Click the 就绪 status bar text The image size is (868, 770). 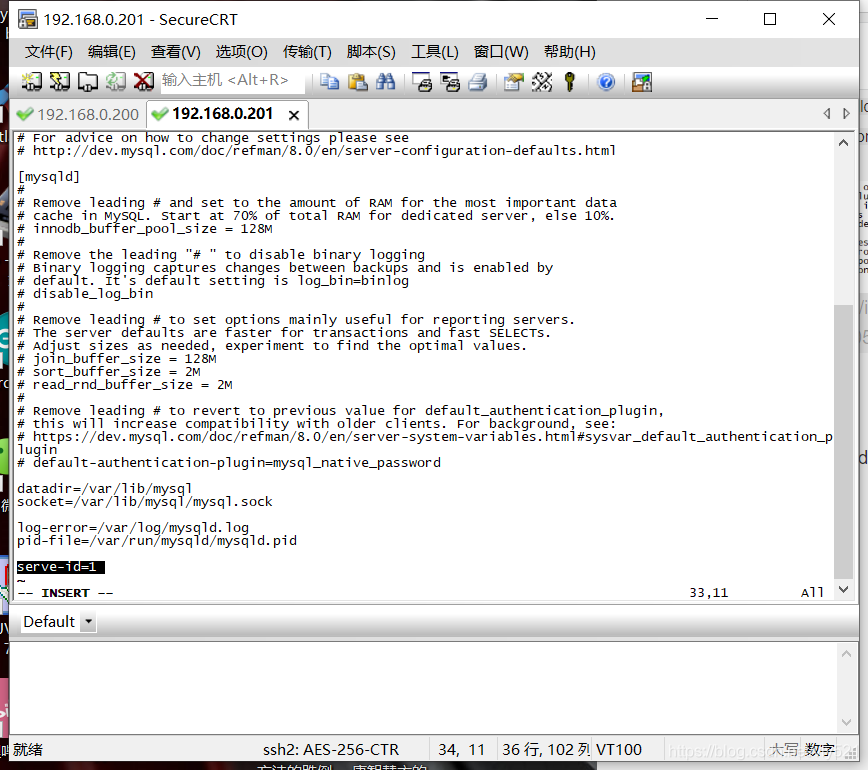coord(28,750)
